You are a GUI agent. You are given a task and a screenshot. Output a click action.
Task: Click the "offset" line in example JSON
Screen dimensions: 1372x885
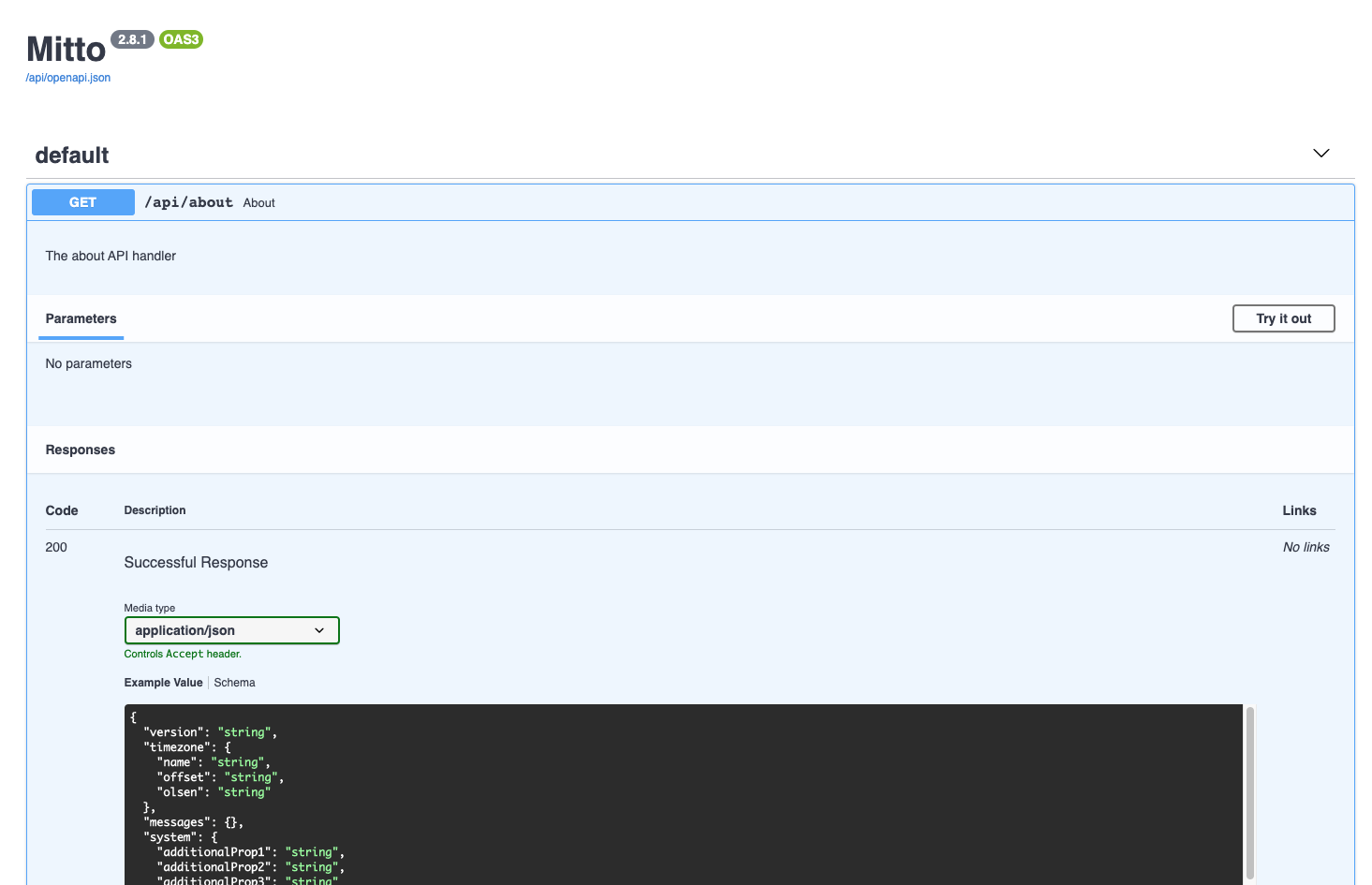point(220,777)
